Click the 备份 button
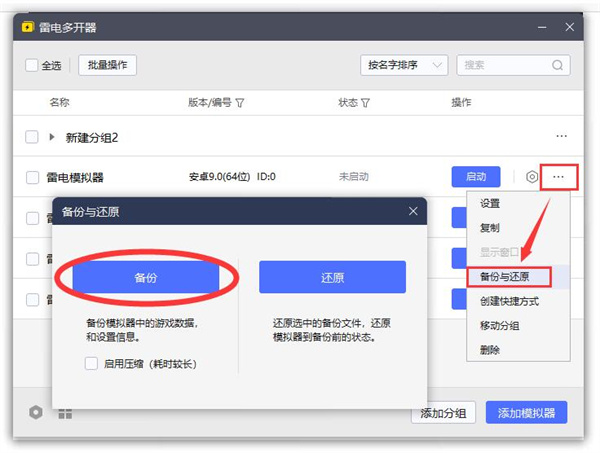600x453 pixels. (146, 277)
